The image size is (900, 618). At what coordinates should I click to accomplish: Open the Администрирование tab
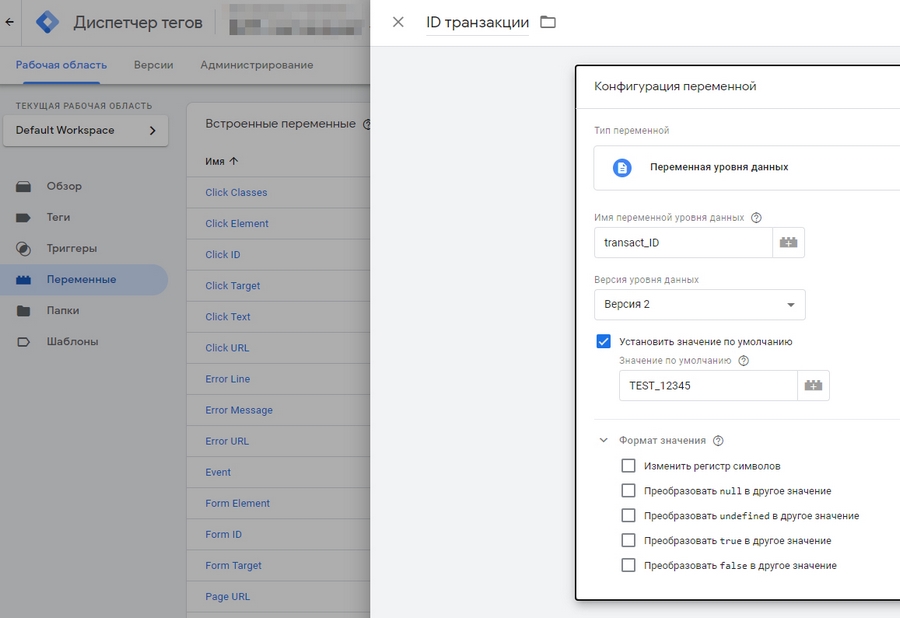pos(256,65)
